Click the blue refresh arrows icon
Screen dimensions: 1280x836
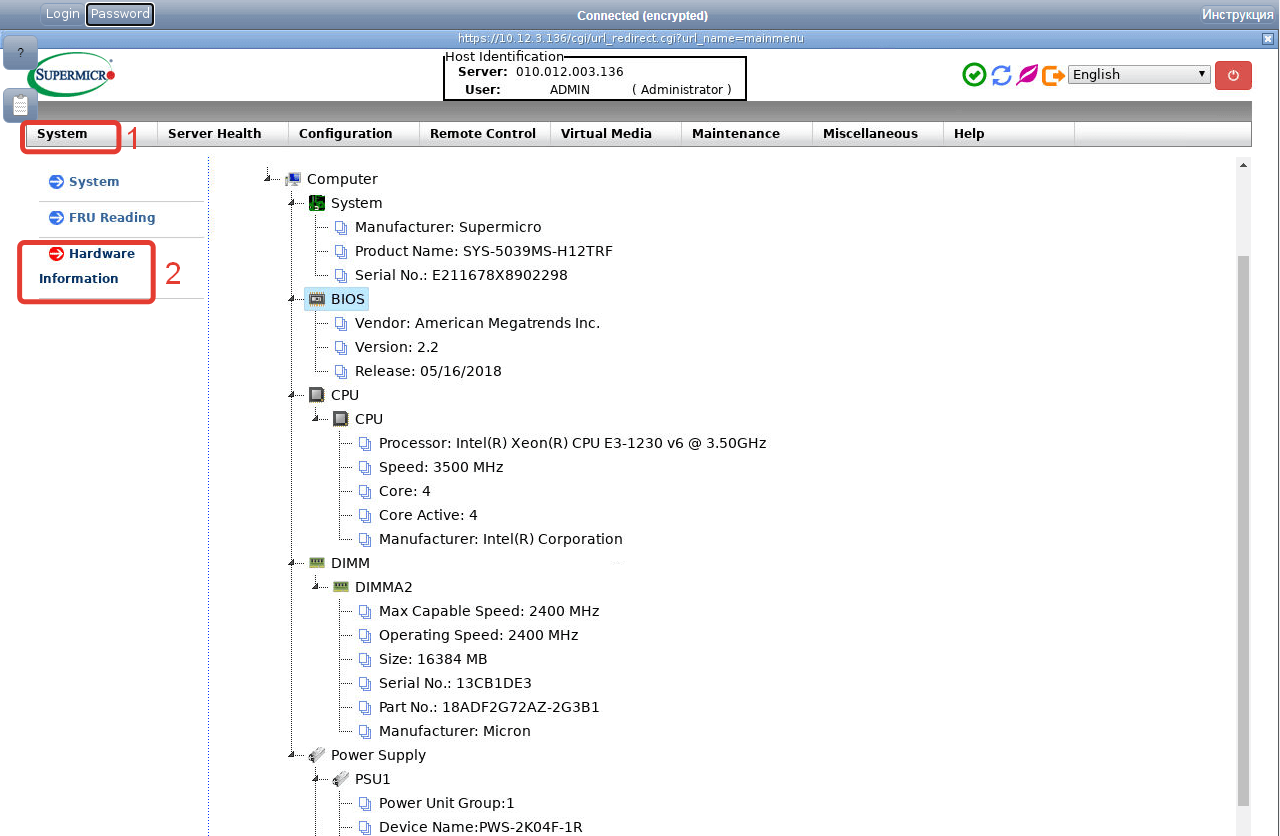(1001, 75)
